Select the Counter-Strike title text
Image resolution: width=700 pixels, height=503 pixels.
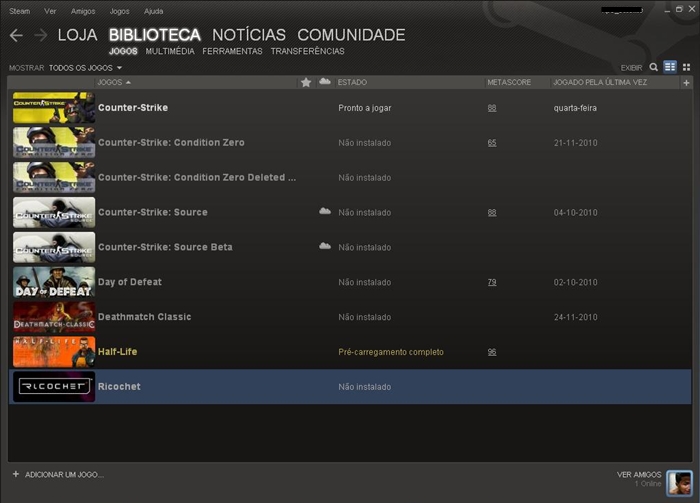[133, 108]
